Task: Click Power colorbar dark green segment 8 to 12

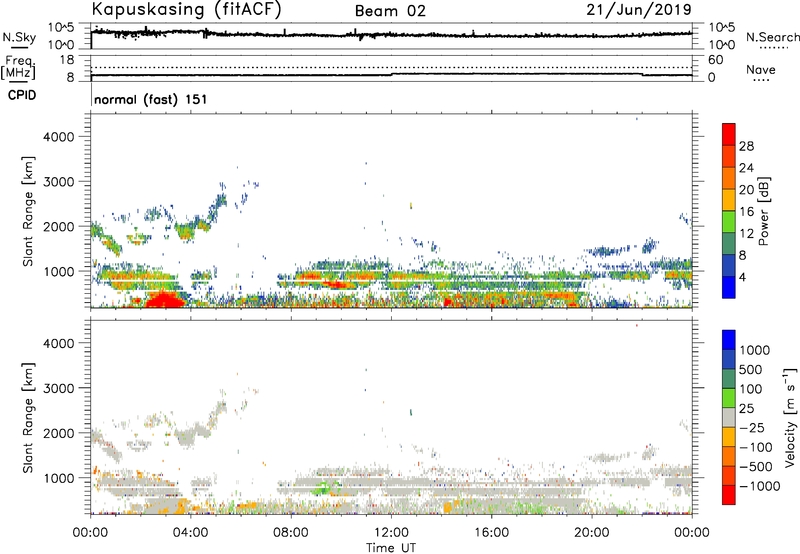Action: [x=729, y=244]
